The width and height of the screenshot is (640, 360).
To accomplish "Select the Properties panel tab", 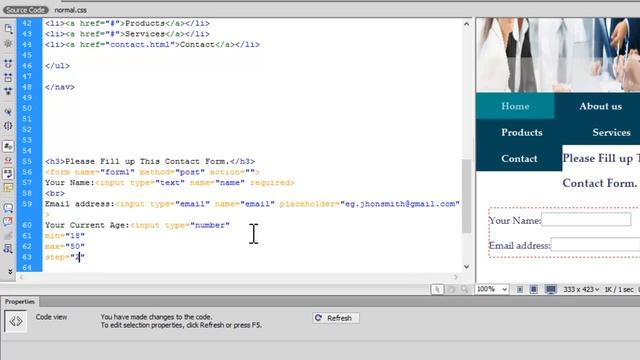I will point(20,302).
